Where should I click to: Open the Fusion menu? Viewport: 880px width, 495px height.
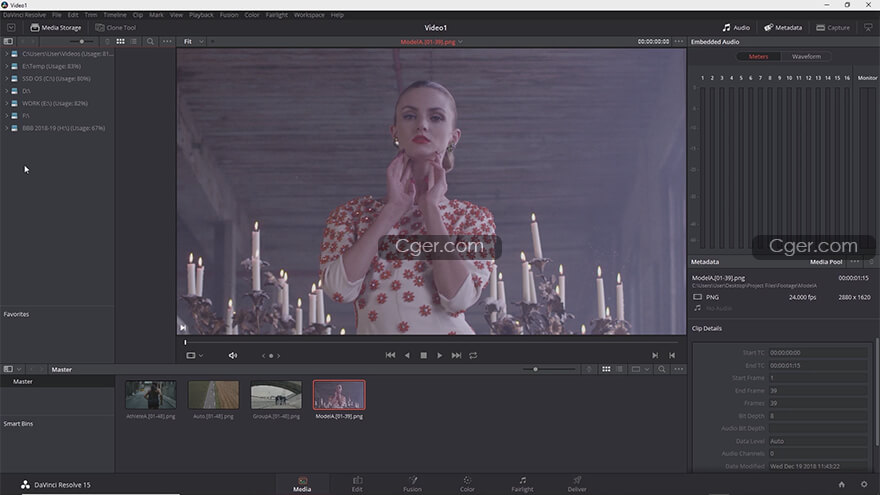229,15
